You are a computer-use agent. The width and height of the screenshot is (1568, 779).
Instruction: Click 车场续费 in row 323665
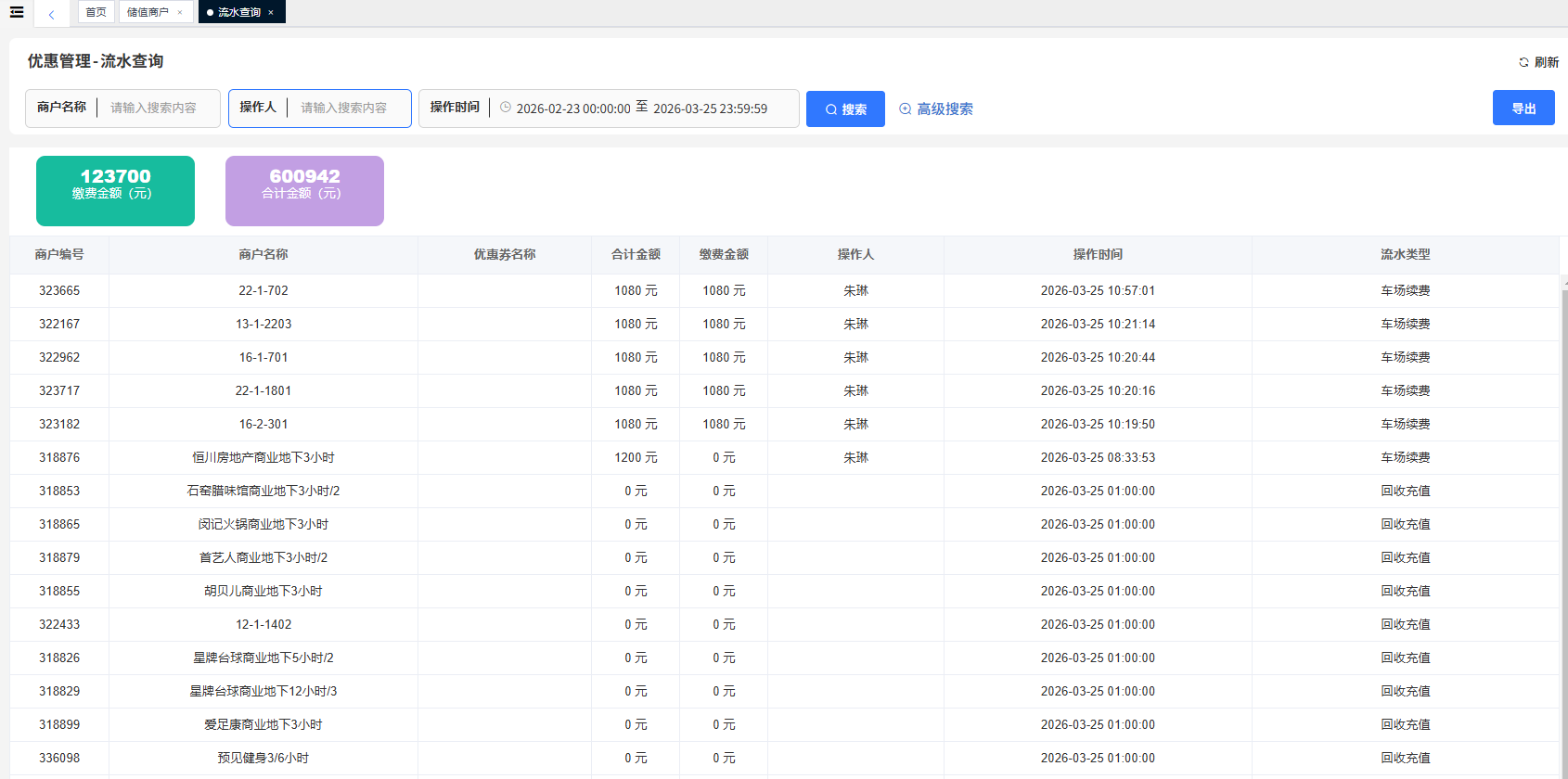pos(1405,290)
